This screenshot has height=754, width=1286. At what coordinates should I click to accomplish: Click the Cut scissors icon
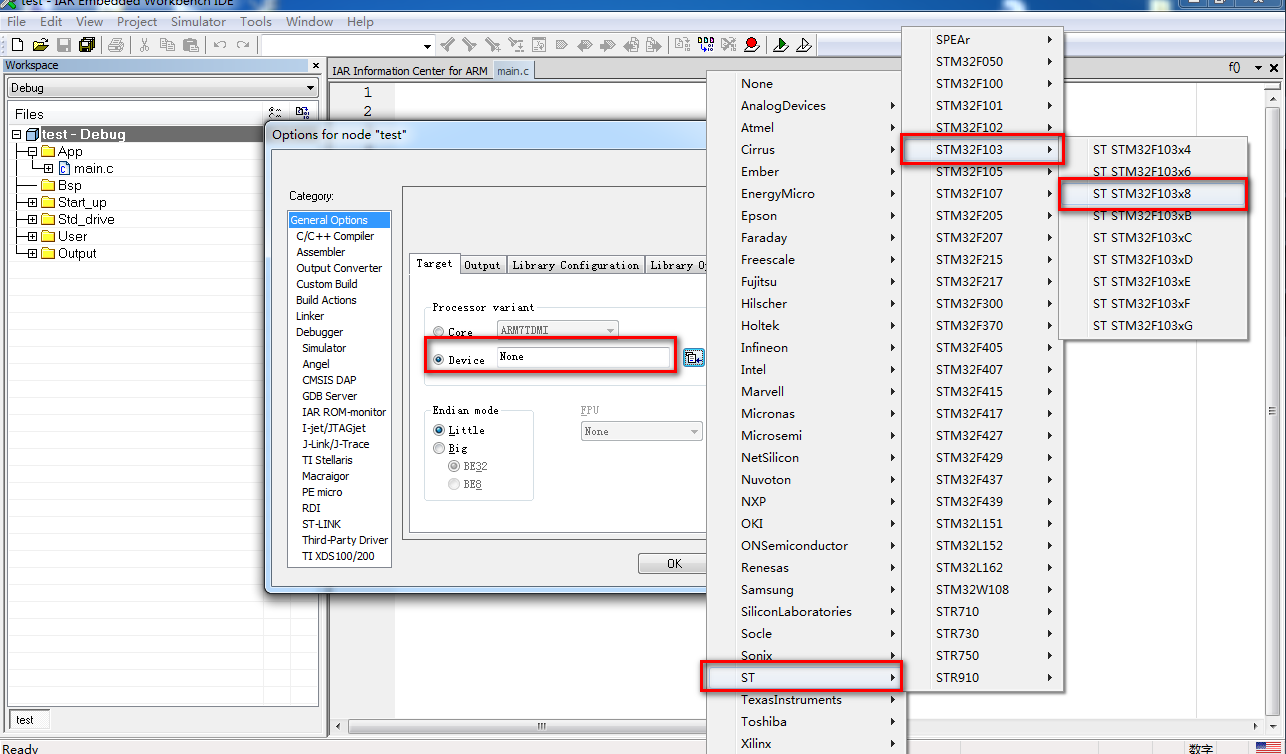[x=145, y=45]
